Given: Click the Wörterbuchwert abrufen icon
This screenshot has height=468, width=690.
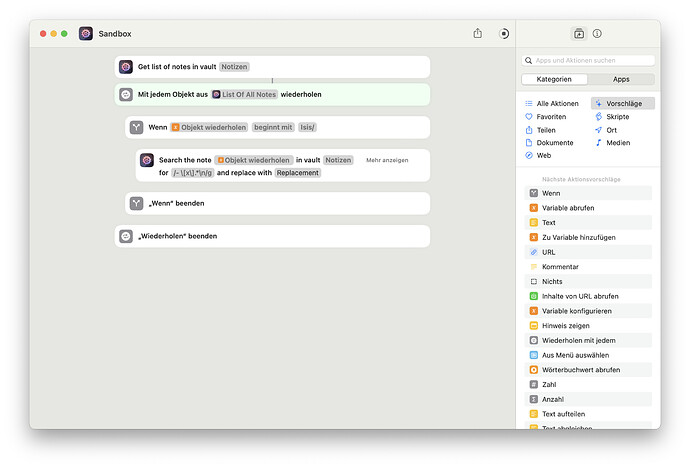Looking at the screenshot, I should (x=534, y=370).
